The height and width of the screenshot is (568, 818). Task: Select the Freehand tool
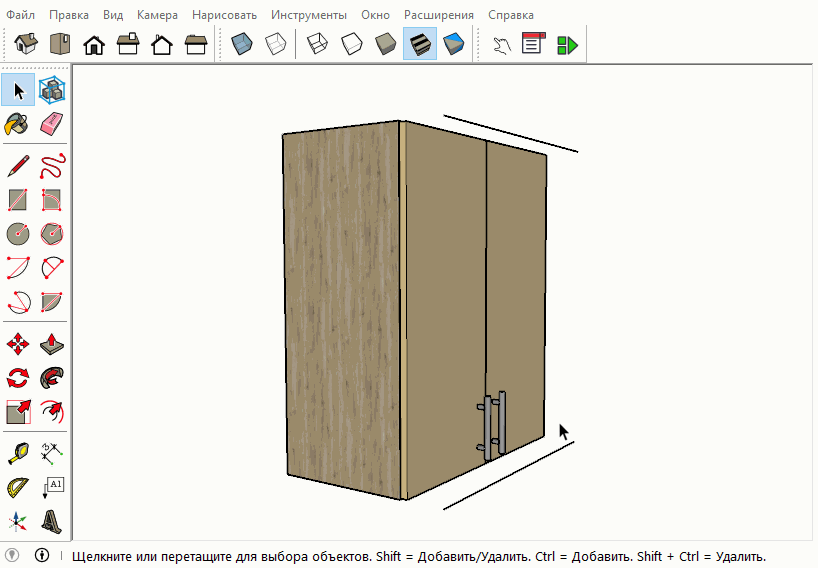click(x=52, y=166)
